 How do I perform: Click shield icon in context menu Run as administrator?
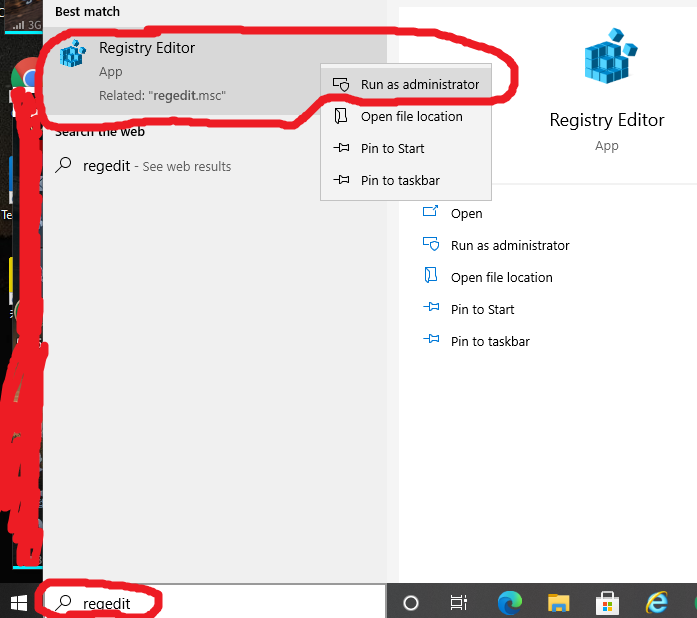pyautogui.click(x=341, y=84)
